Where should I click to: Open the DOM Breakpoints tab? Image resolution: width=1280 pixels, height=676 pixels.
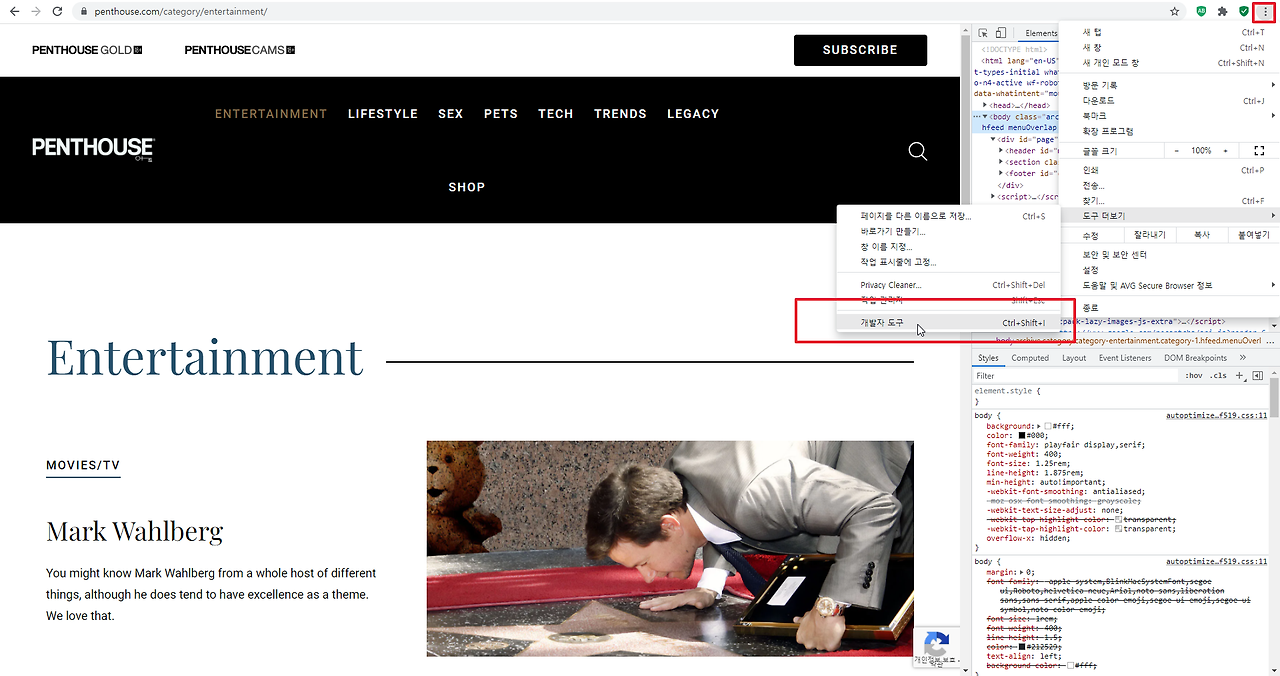tap(1195, 357)
